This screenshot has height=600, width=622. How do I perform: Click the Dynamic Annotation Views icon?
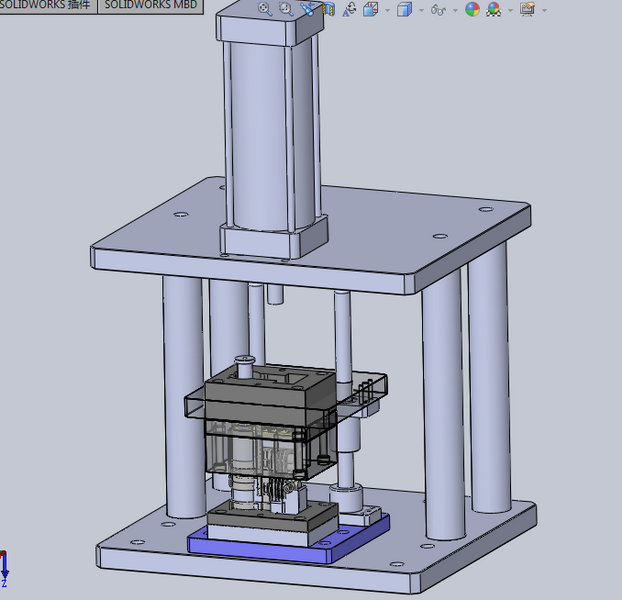349,9
